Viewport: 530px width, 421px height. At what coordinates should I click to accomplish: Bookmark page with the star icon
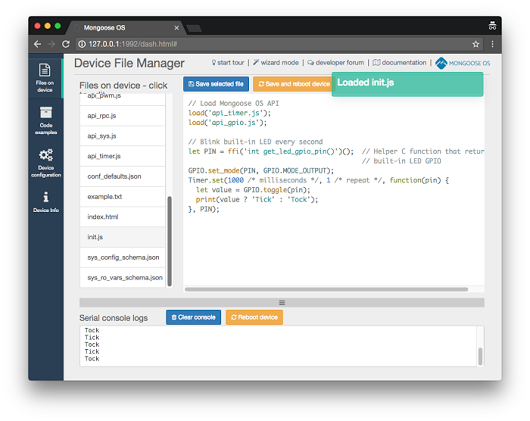pos(476,44)
